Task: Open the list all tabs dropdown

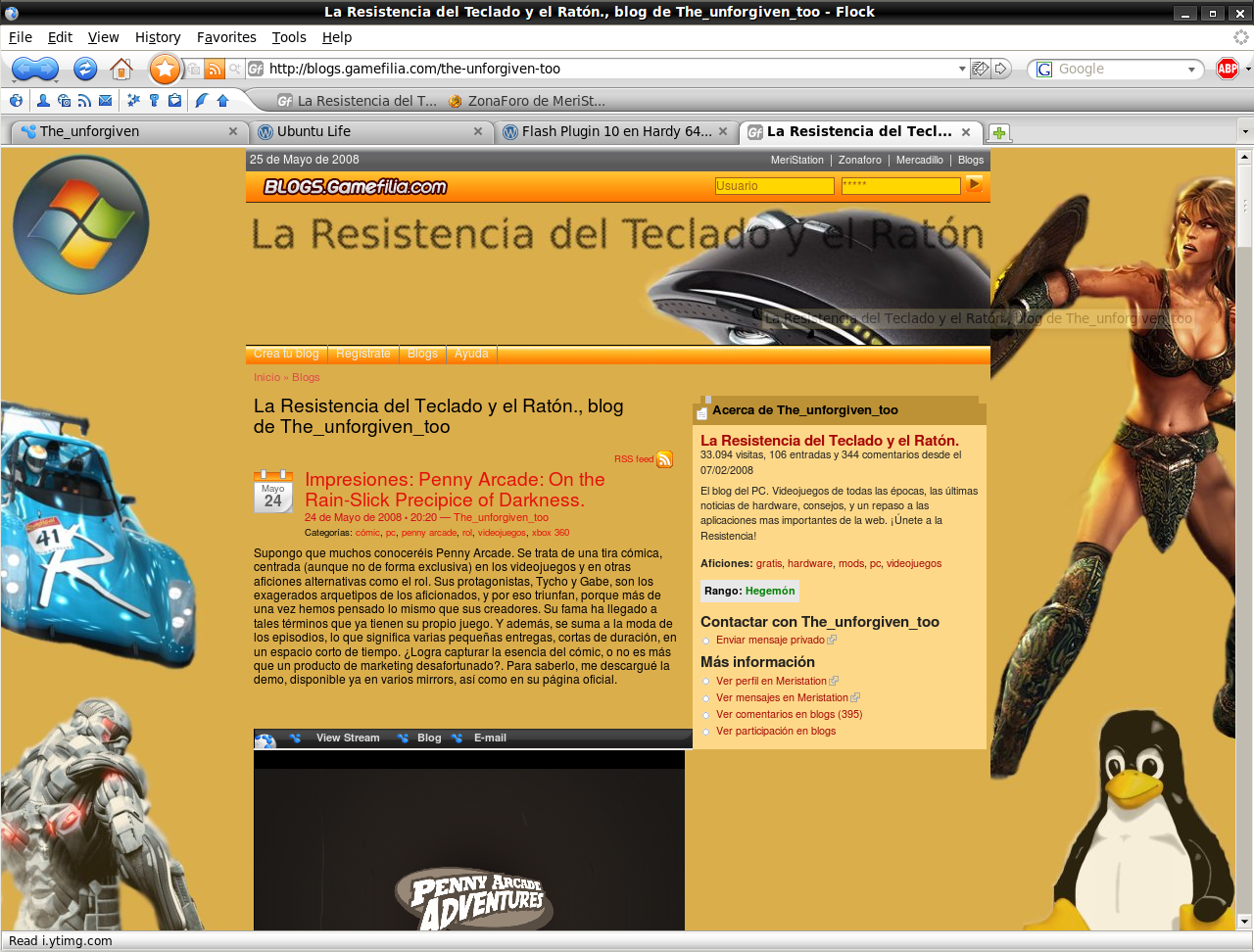Action: coord(1244,131)
